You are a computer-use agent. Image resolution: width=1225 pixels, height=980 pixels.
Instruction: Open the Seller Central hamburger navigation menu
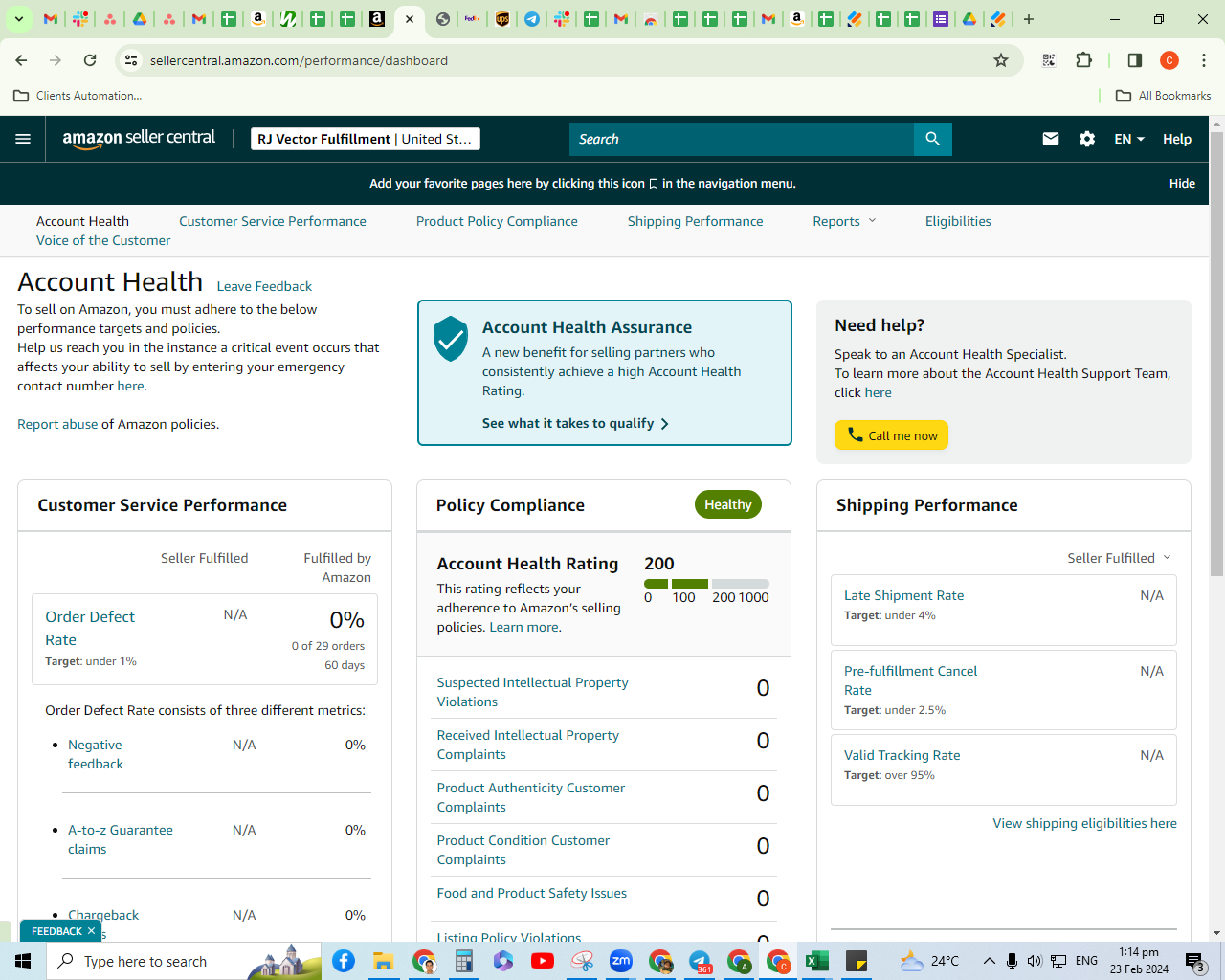[x=23, y=139]
